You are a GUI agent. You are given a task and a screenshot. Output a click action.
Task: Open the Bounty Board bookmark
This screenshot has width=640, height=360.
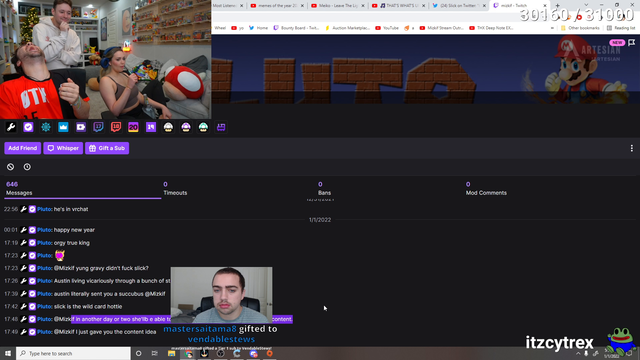tap(296, 28)
